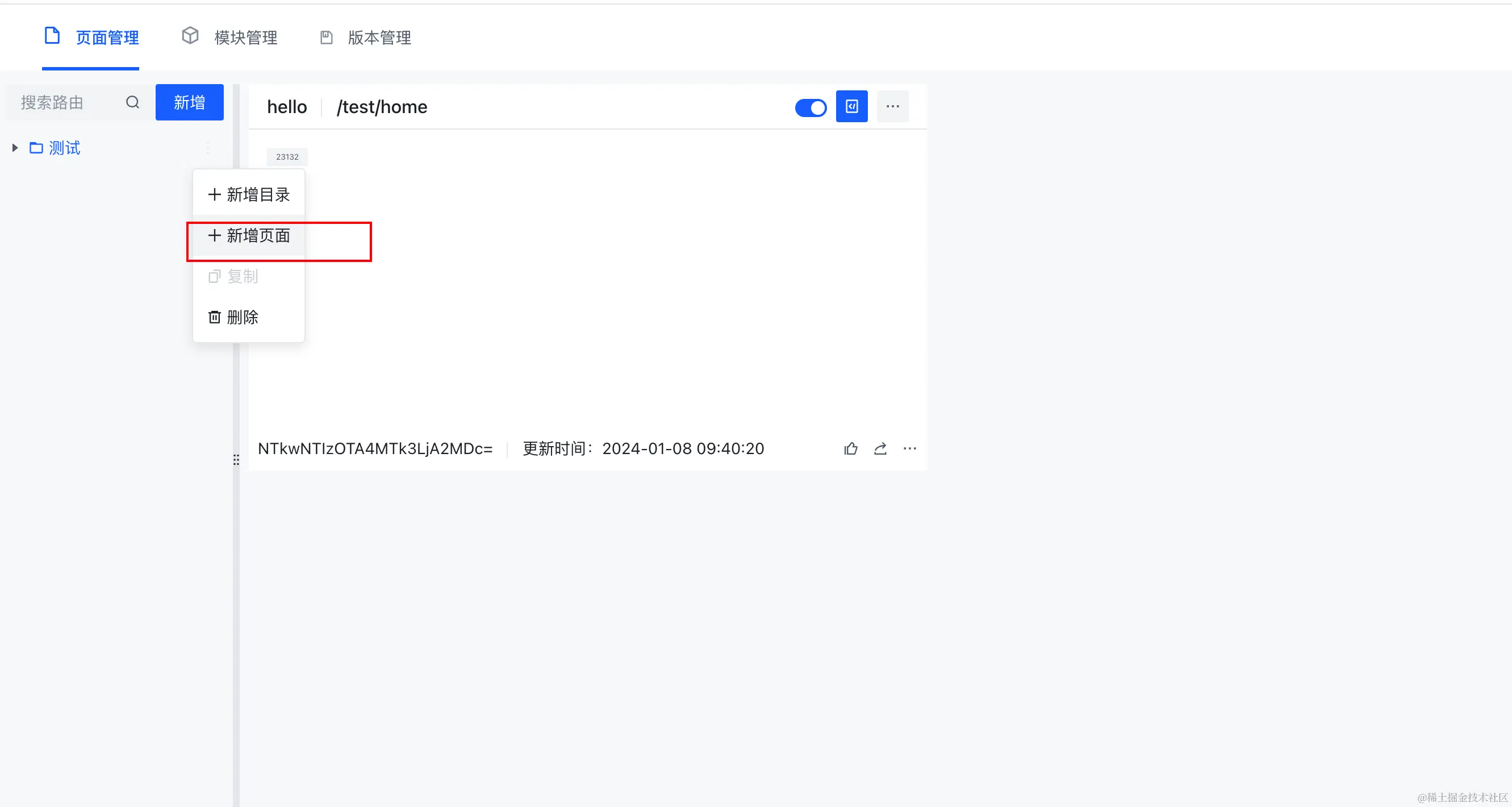Click the 测试 folder icon

[36, 147]
